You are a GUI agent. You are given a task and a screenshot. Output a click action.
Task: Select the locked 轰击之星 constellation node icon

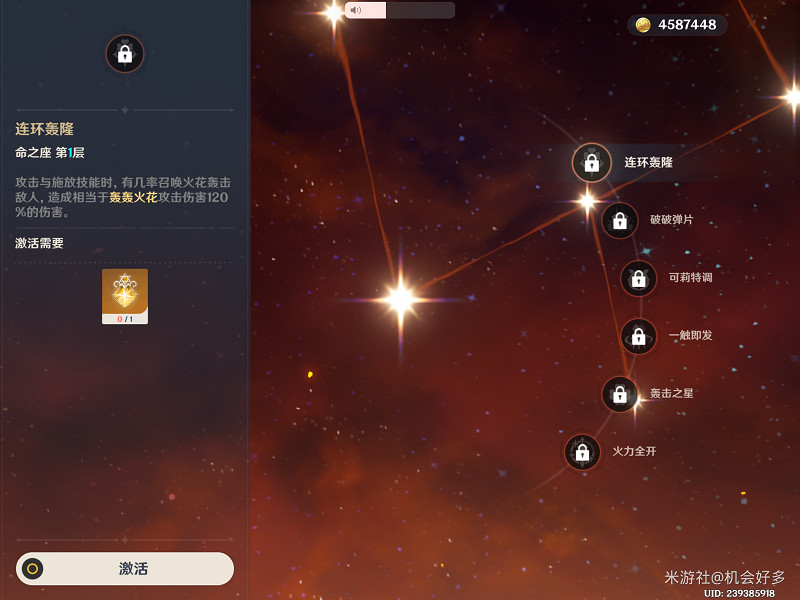[619, 394]
